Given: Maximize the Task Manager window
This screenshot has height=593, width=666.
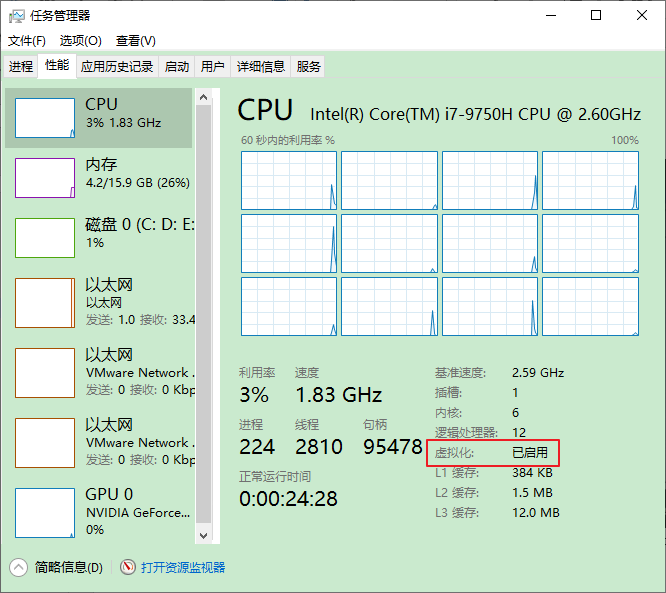Looking at the screenshot, I should (x=596, y=16).
